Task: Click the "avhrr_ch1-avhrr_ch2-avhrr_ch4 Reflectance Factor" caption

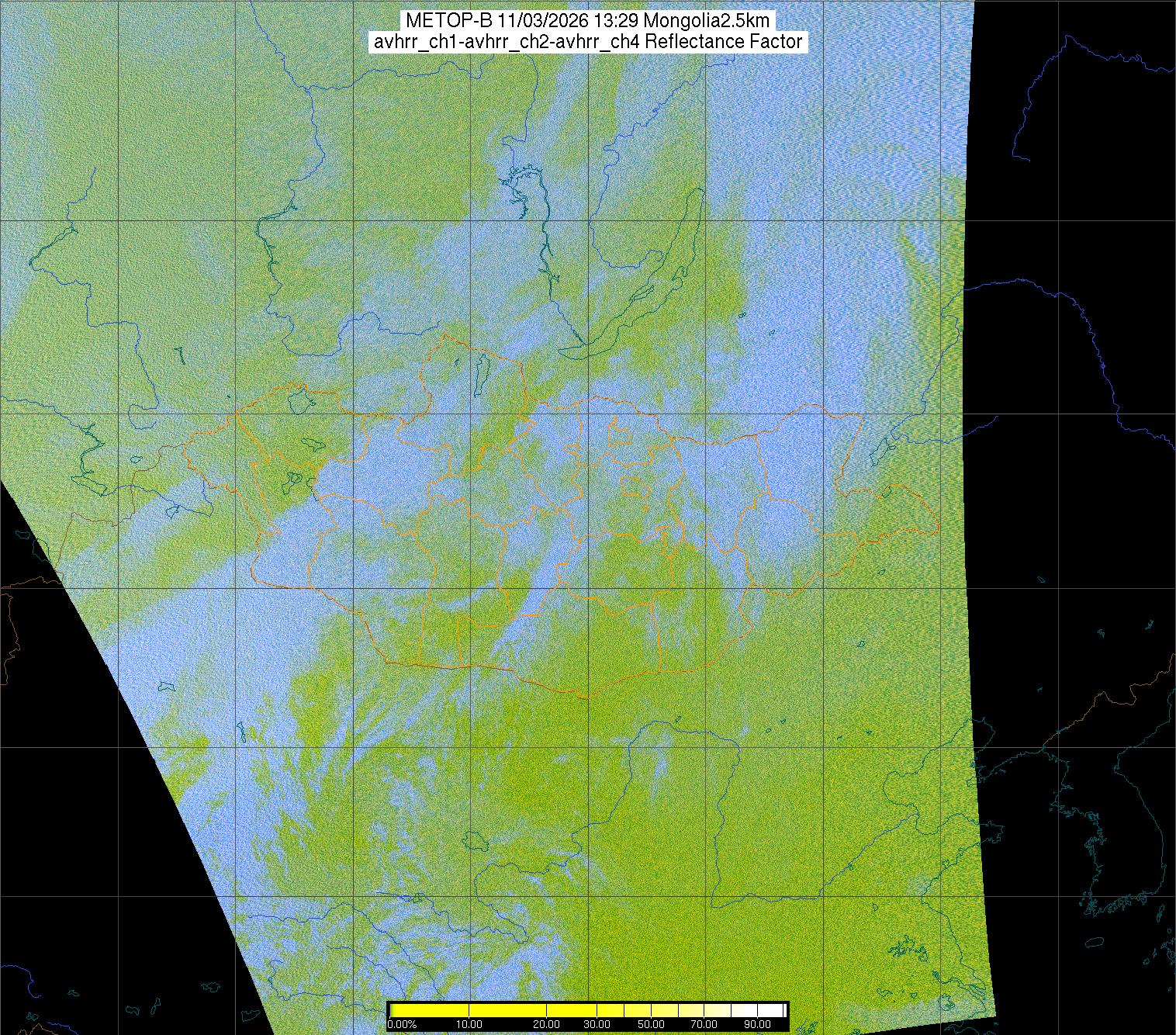Action: (588, 42)
